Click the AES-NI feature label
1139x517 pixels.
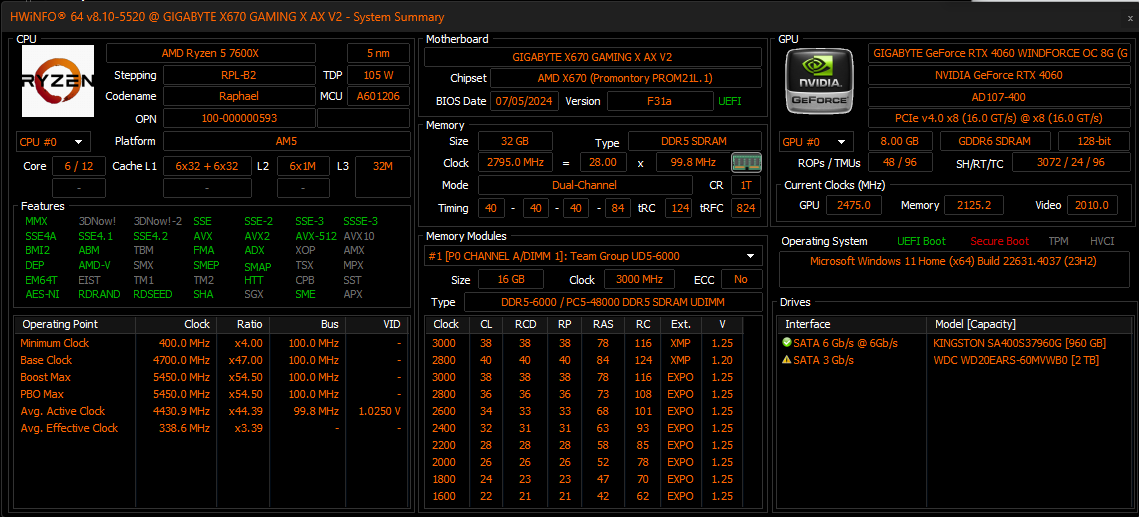click(x=40, y=294)
